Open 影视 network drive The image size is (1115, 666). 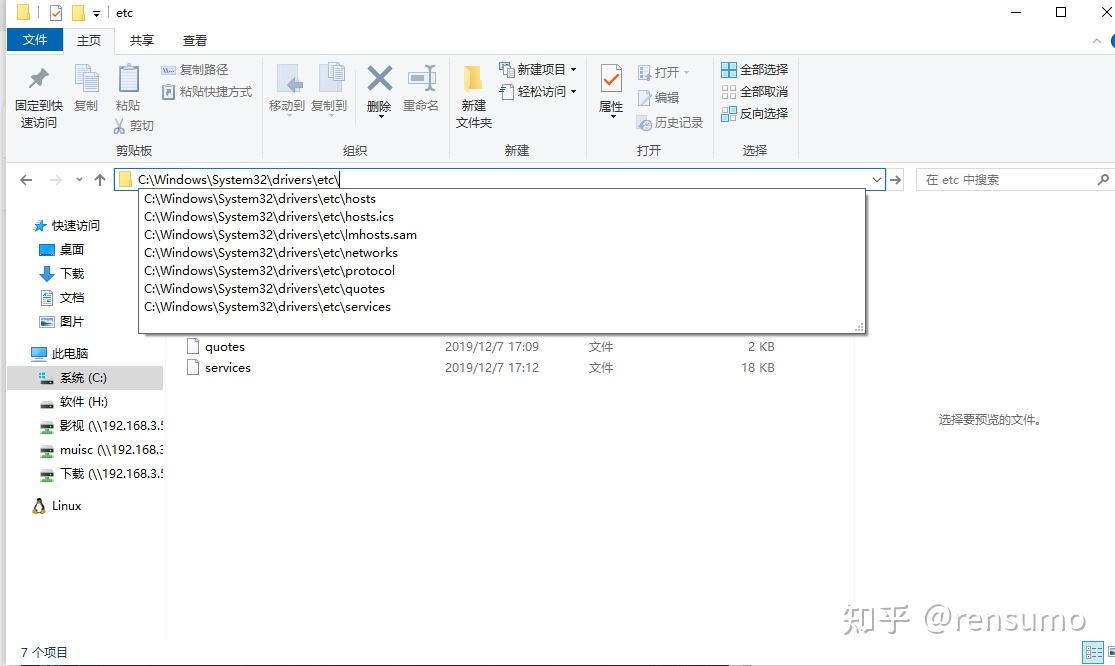[x=101, y=426]
